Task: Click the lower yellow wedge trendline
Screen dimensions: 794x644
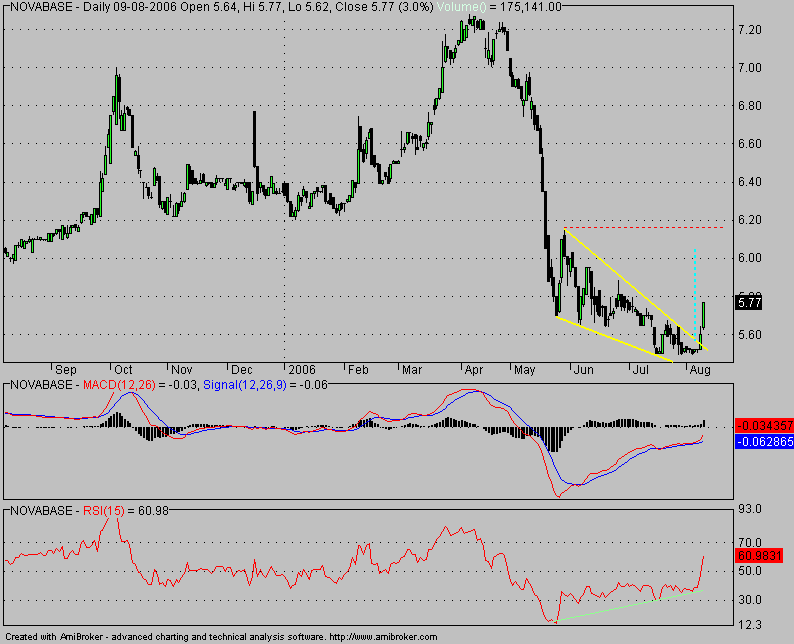Action: tap(614, 339)
